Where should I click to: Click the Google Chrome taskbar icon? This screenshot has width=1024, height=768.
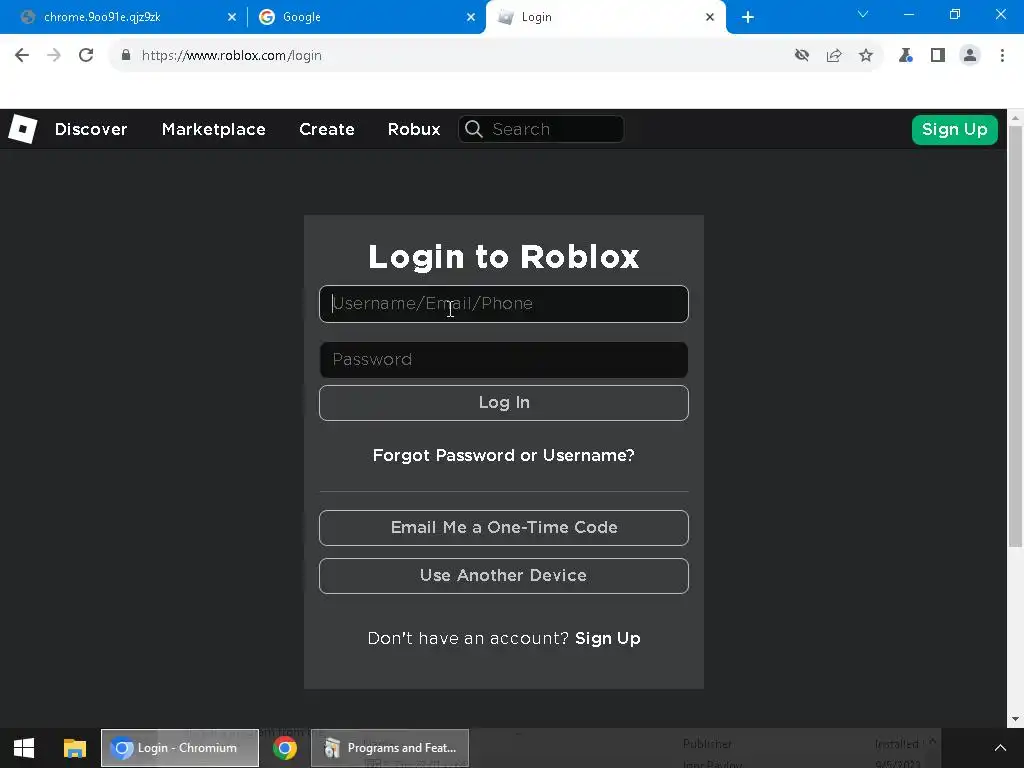click(x=285, y=748)
